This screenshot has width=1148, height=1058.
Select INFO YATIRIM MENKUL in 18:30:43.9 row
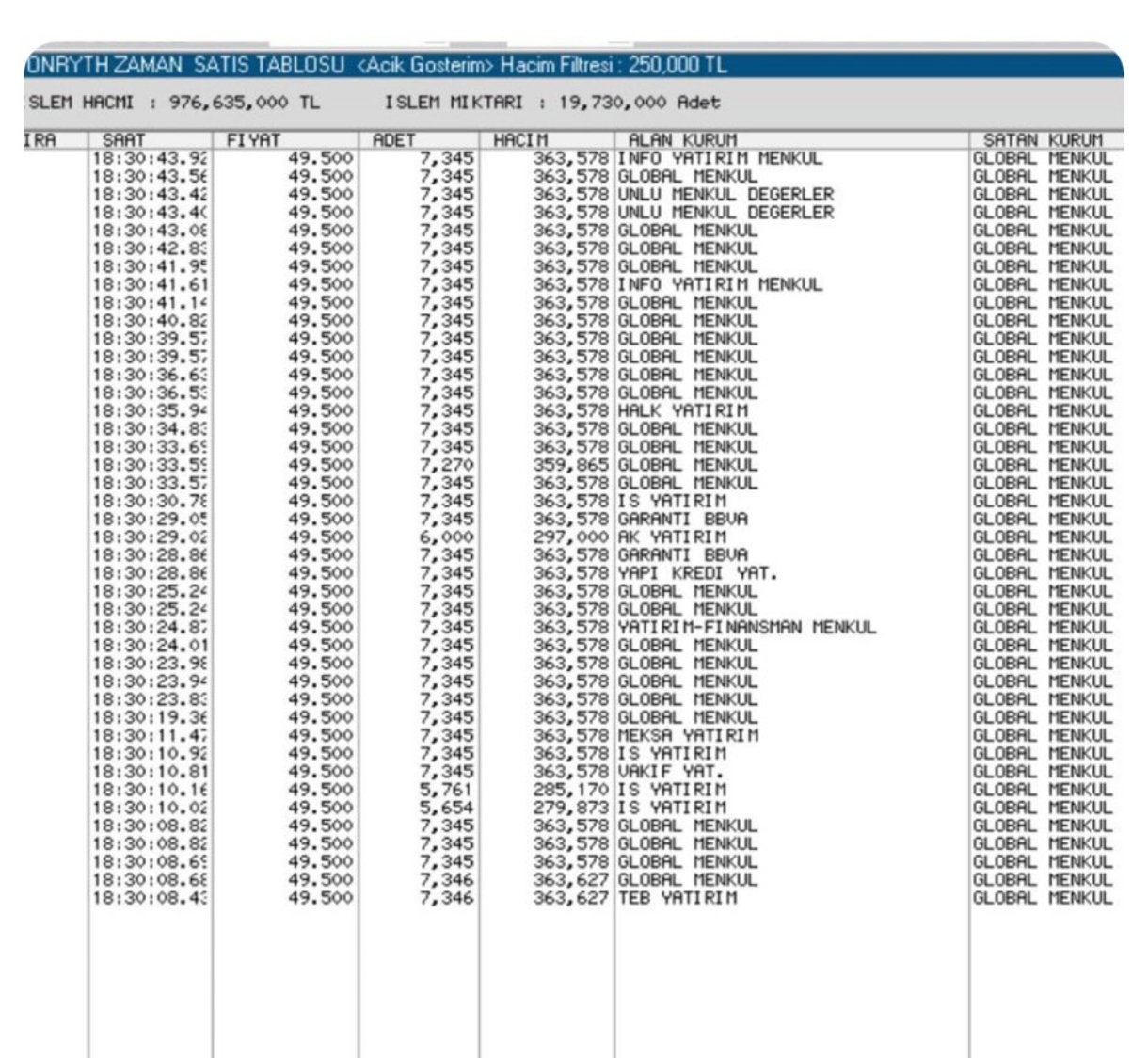click(x=720, y=158)
